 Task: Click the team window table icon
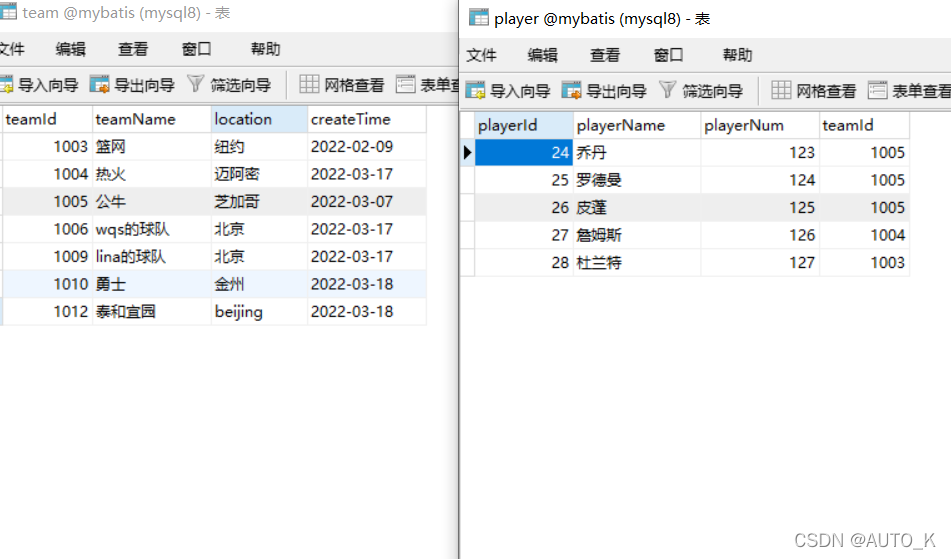(8, 12)
